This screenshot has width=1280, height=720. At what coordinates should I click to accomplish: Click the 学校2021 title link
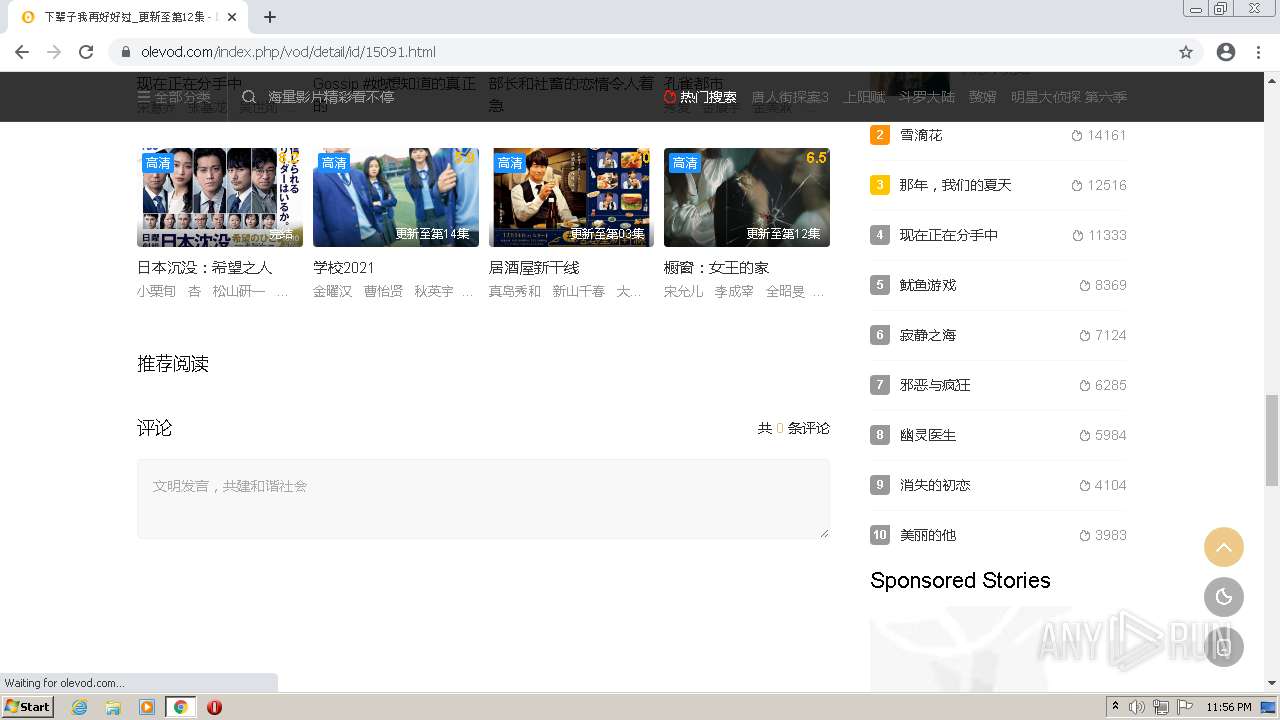[344, 268]
